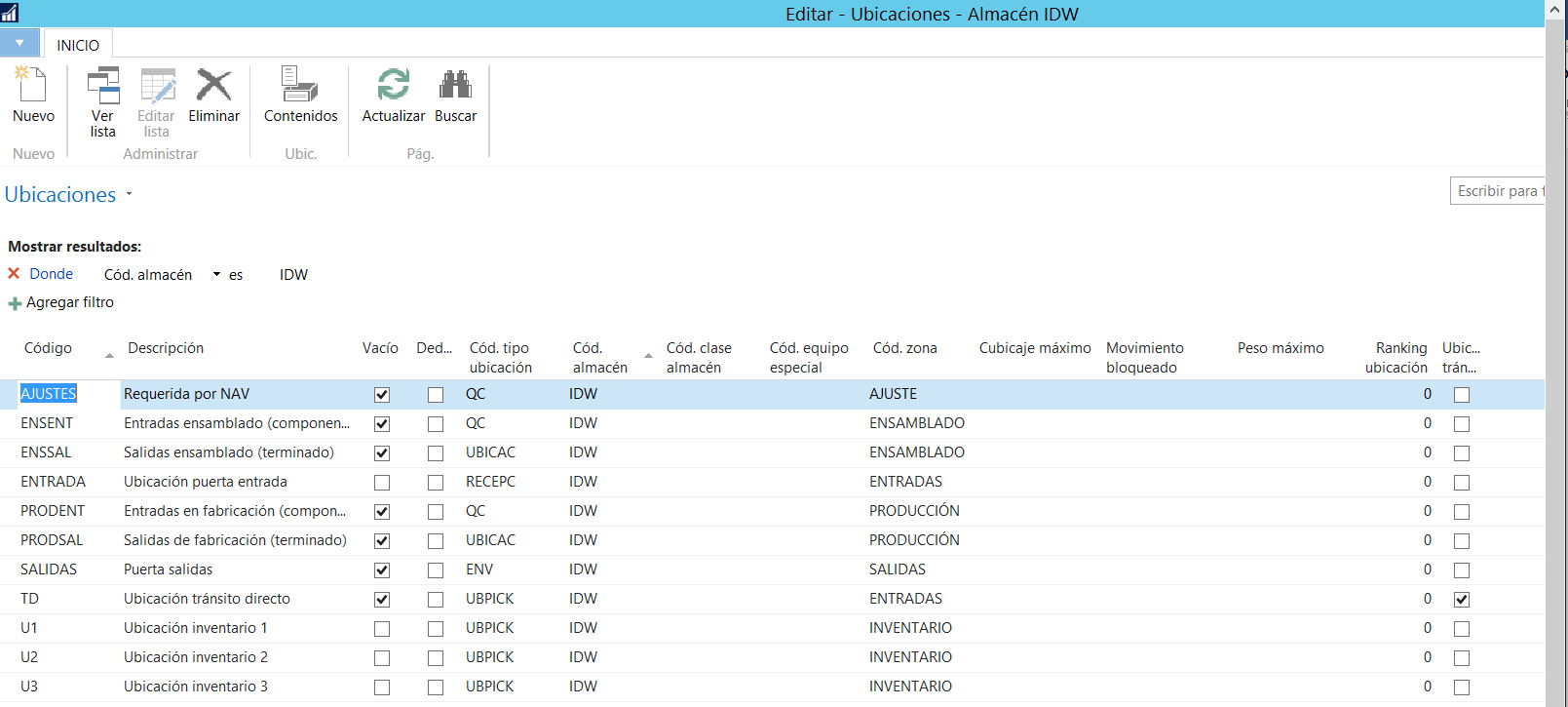
Task: Click the Donde filter link
Action: [x=51, y=274]
